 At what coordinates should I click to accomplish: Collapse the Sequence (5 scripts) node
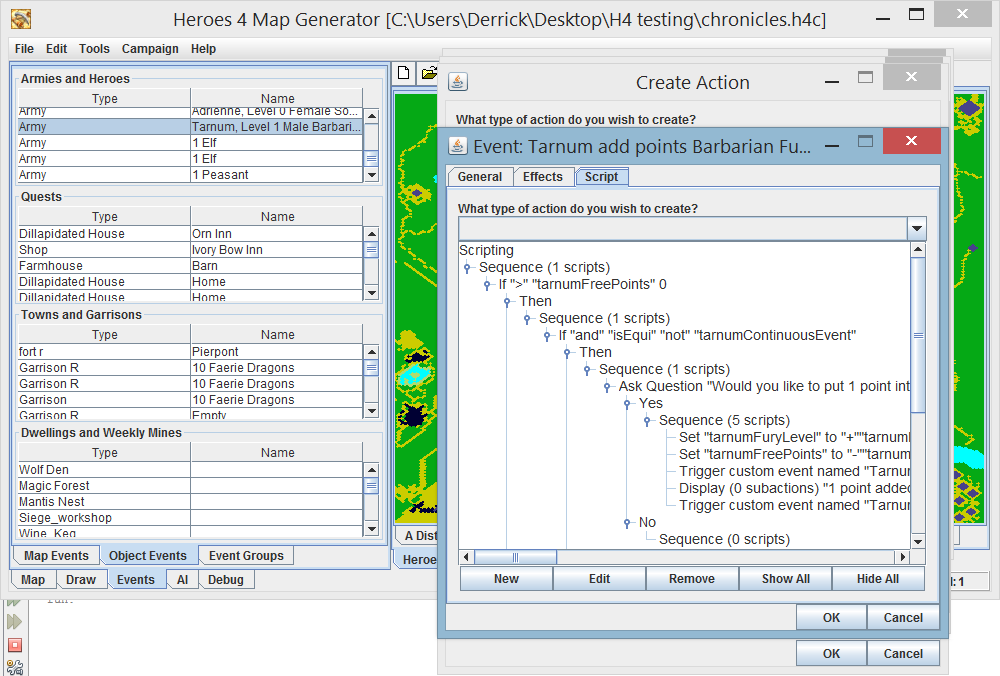pos(647,421)
